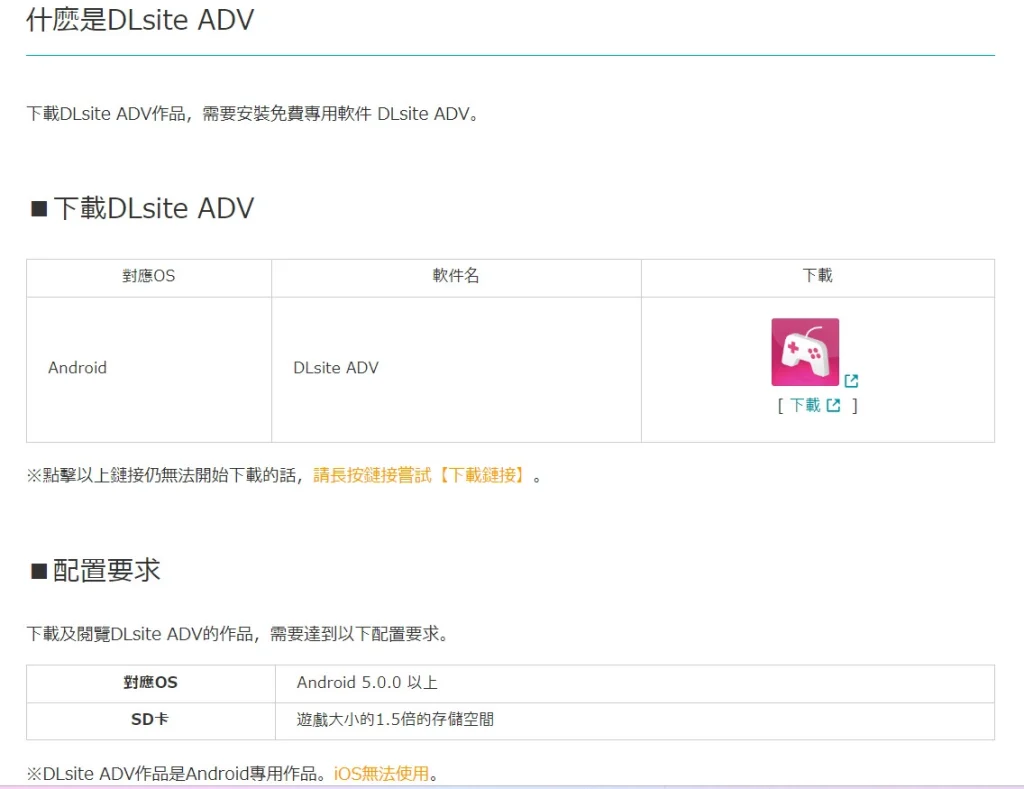This screenshot has width=1024, height=789.
Task: Click the bold 對應OS row label in requirements
Action: 150,683
